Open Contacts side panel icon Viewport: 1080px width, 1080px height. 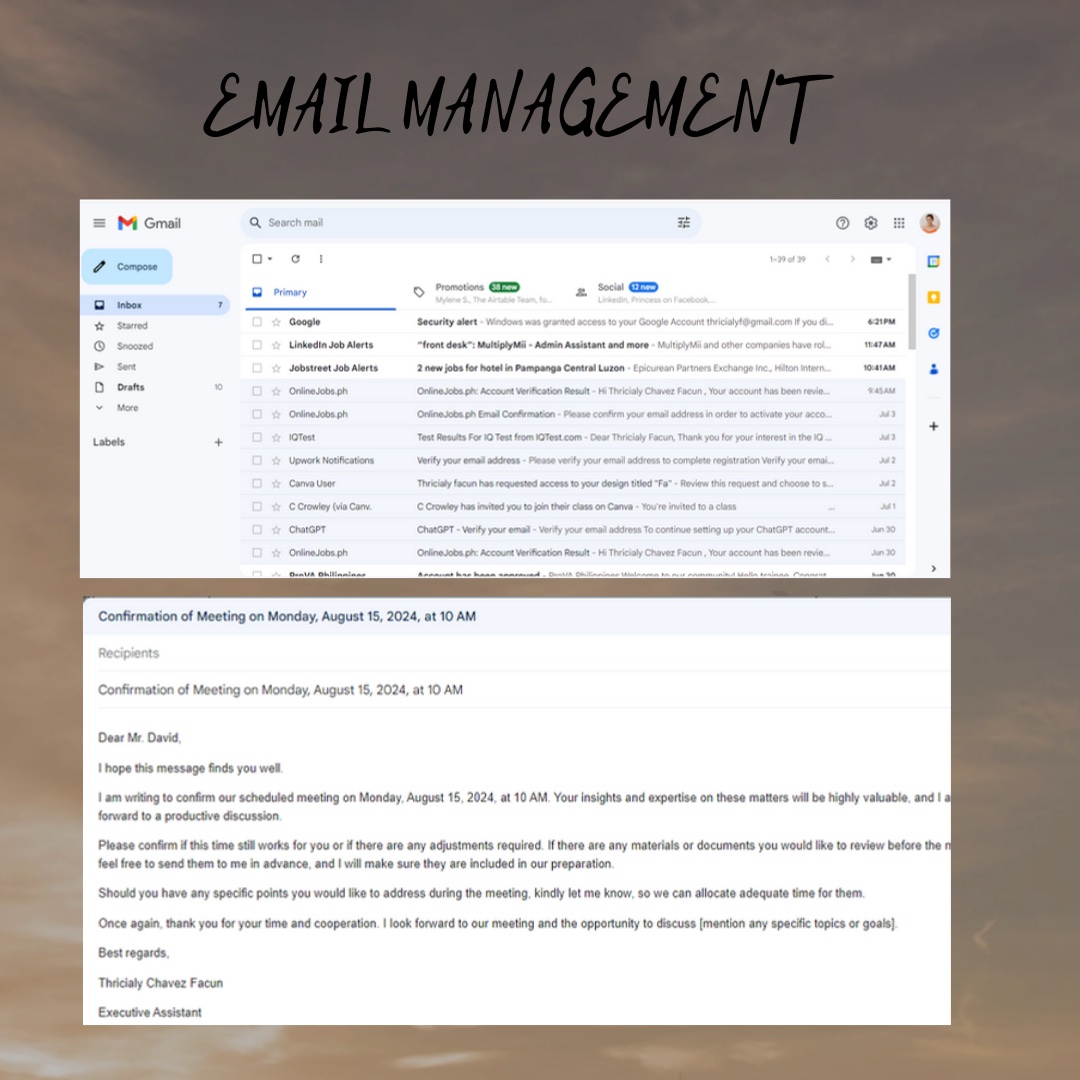(933, 369)
